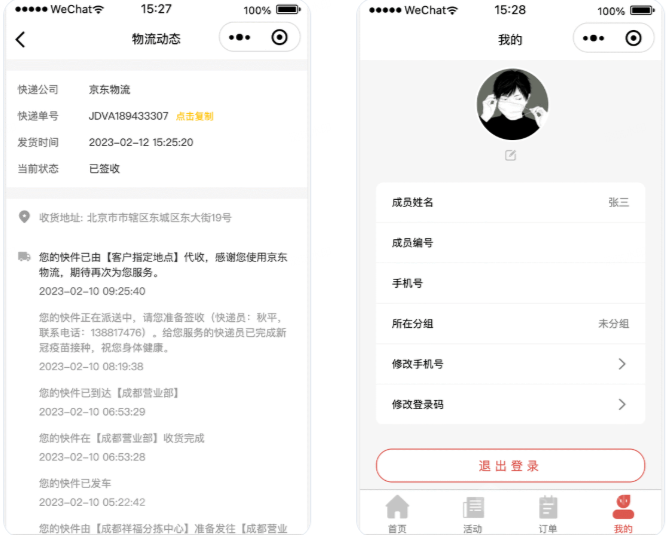The height and width of the screenshot is (535, 667).
Task: Switch to the 订单 tab
Action: click(x=548, y=513)
